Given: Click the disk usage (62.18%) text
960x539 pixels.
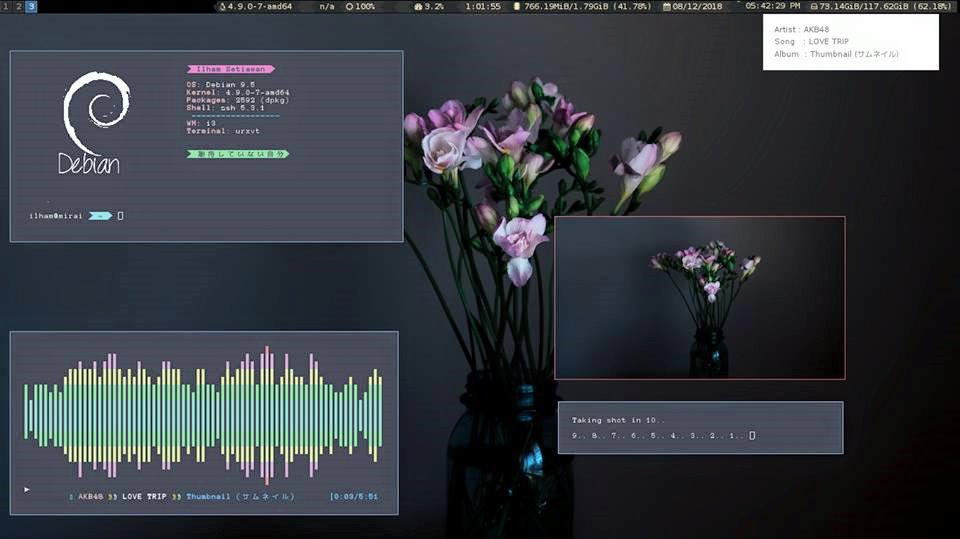Looking at the screenshot, I should click(932, 6).
